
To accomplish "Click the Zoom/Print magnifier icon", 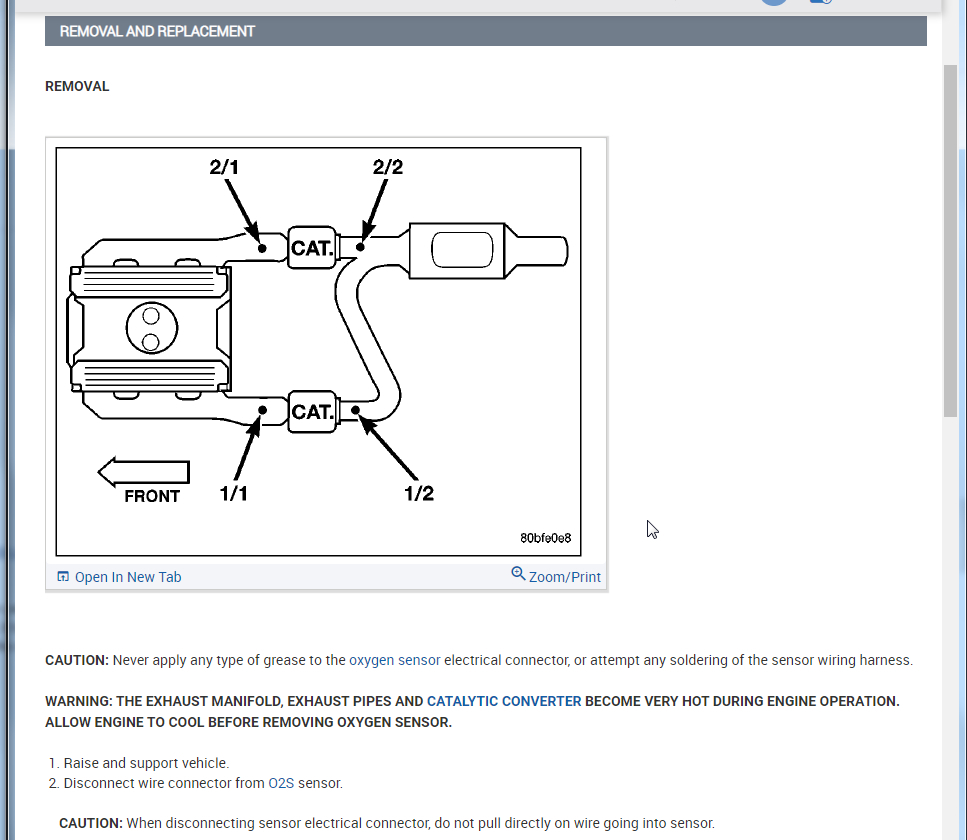I will pos(518,574).
